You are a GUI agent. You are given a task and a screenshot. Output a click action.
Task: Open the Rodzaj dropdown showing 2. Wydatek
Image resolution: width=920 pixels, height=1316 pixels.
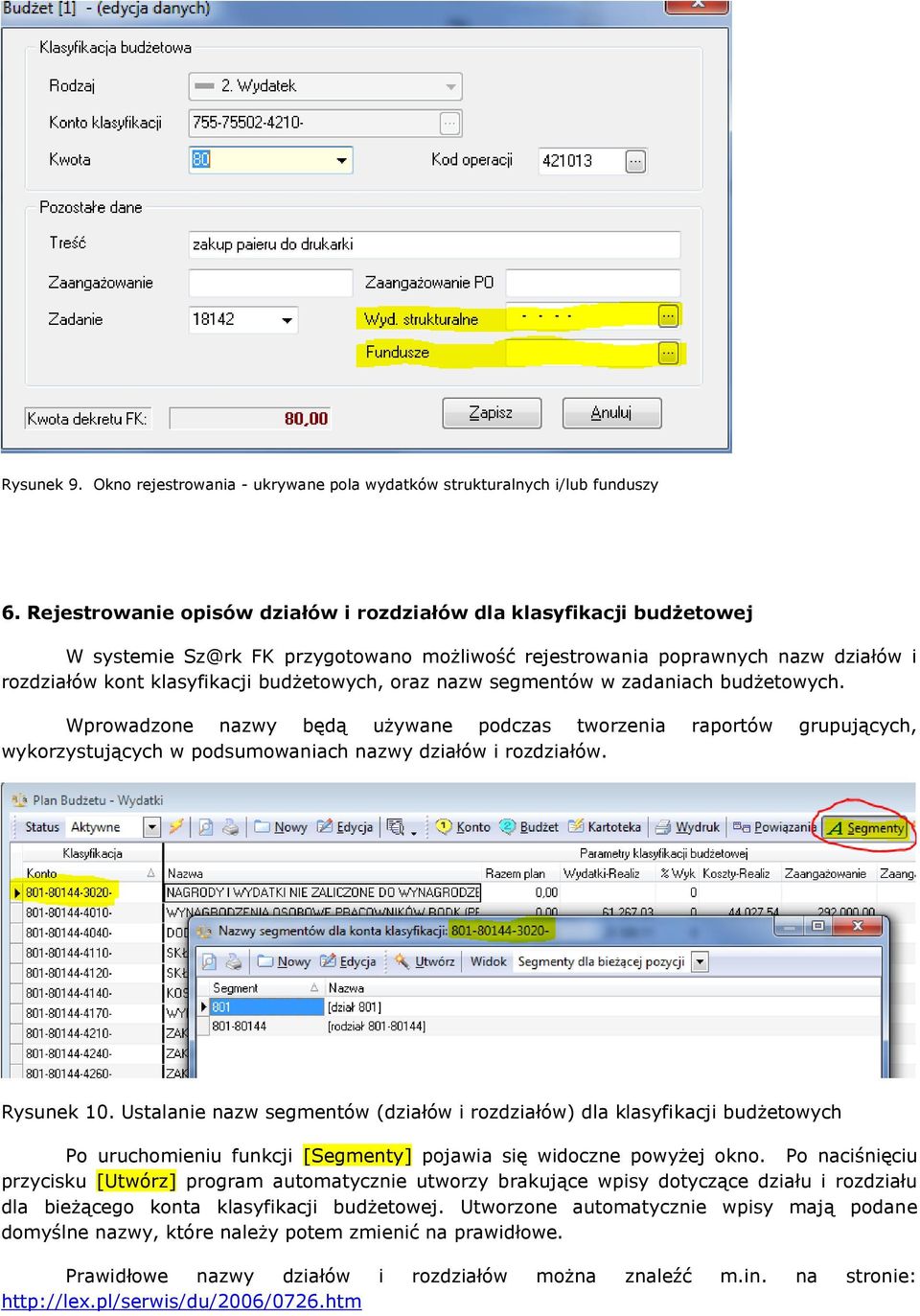(x=325, y=86)
